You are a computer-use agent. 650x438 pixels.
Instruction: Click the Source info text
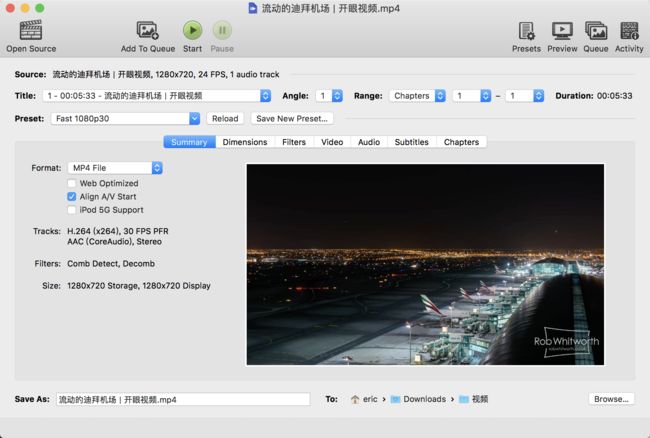pyautogui.click(x=166, y=74)
